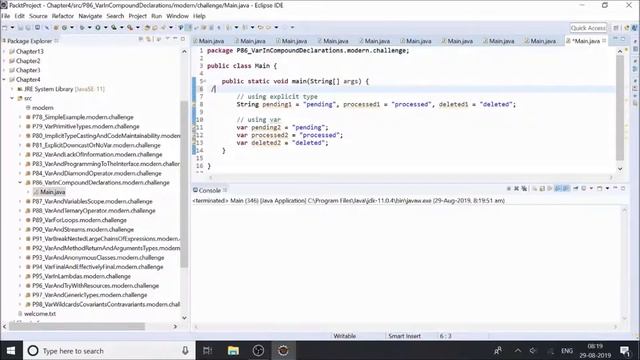Open File Explorer from the taskbar
Screen dimensions: 640x360
point(233,350)
